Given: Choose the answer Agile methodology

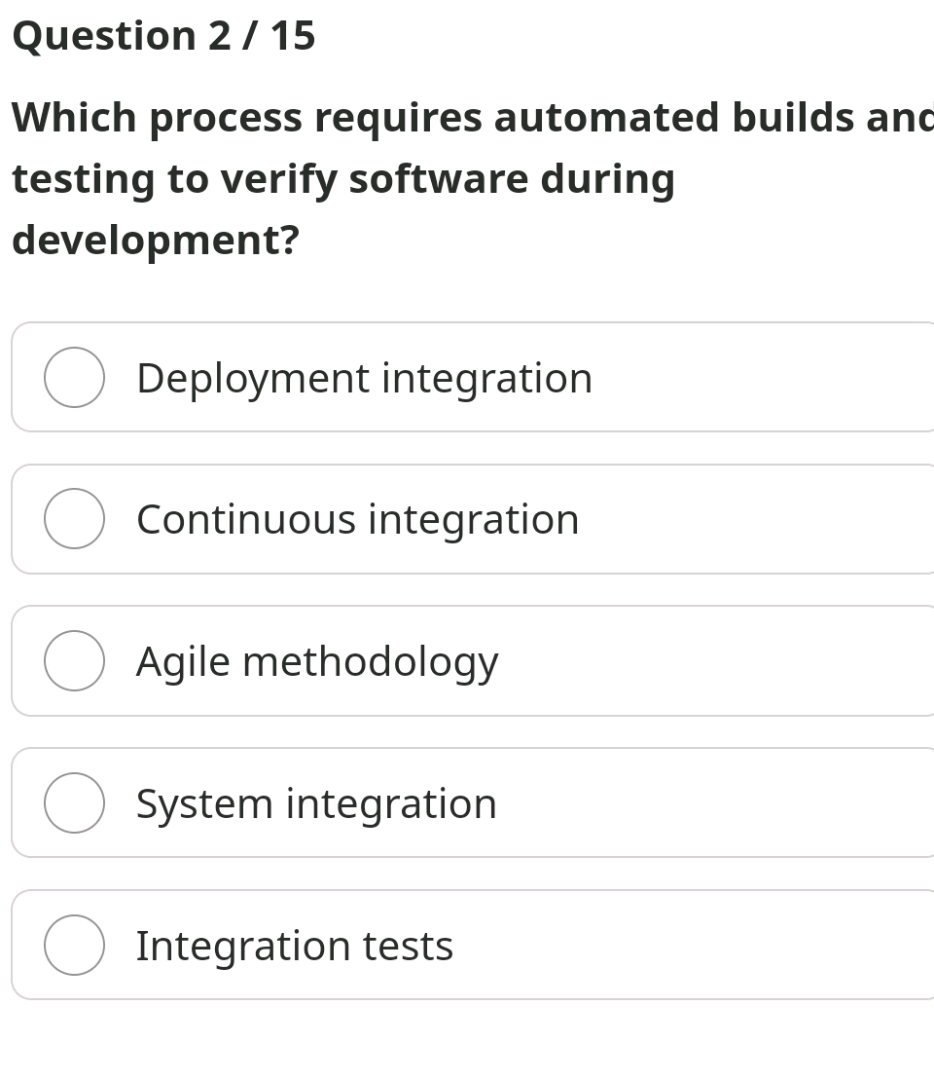Looking at the screenshot, I should 317,661.
